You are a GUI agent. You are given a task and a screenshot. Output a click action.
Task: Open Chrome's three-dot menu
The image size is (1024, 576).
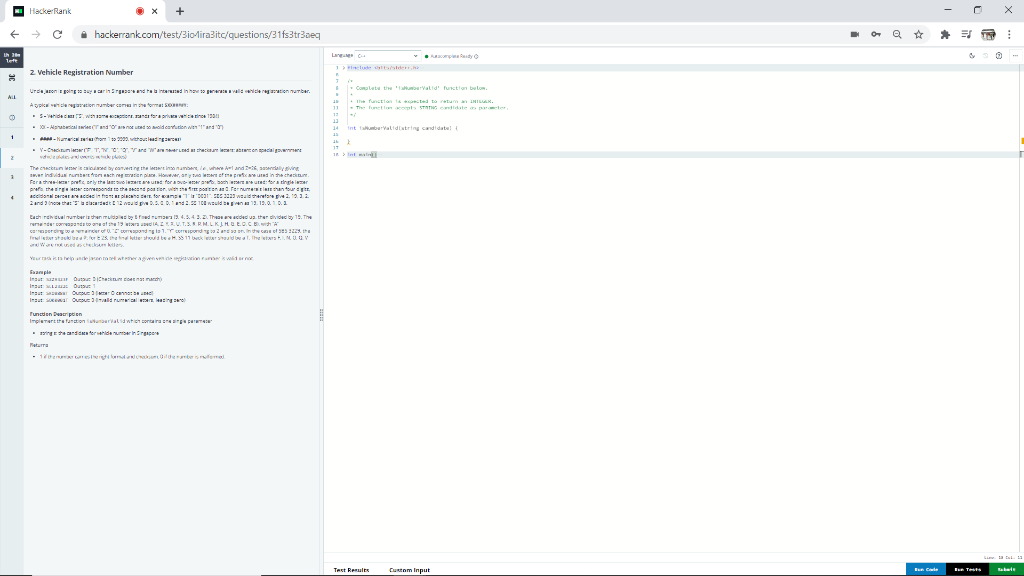[1010, 34]
